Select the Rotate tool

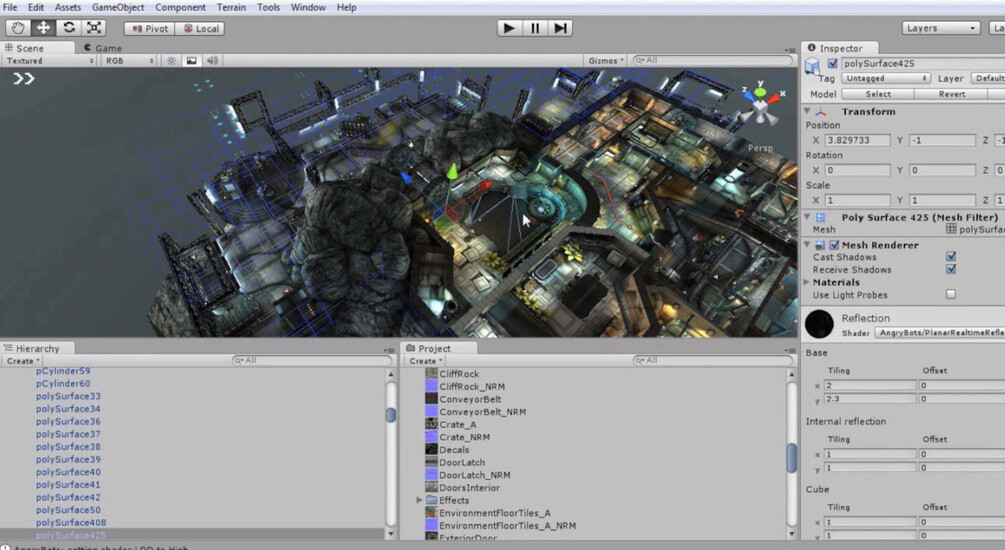click(x=69, y=28)
